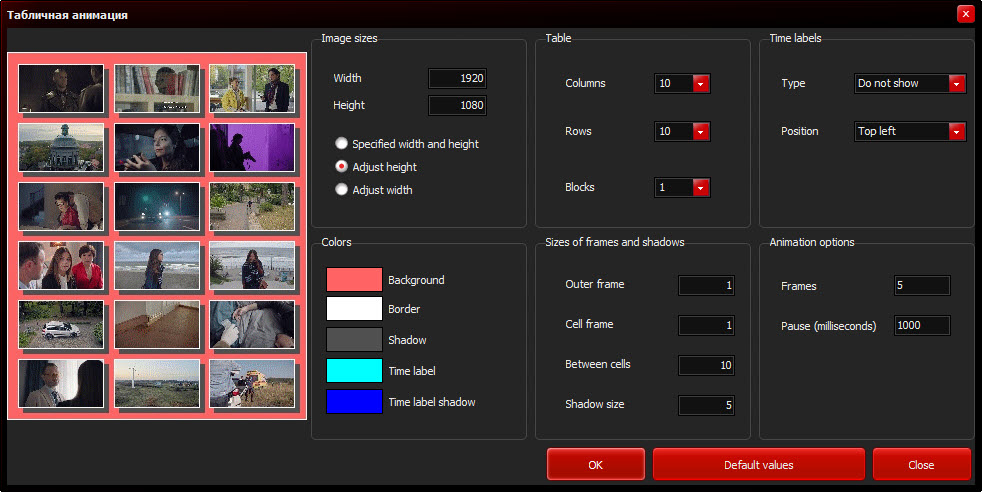Screen dimensions: 982x492
Task: Click the Pause (milliseconds) label
Action: click(828, 325)
